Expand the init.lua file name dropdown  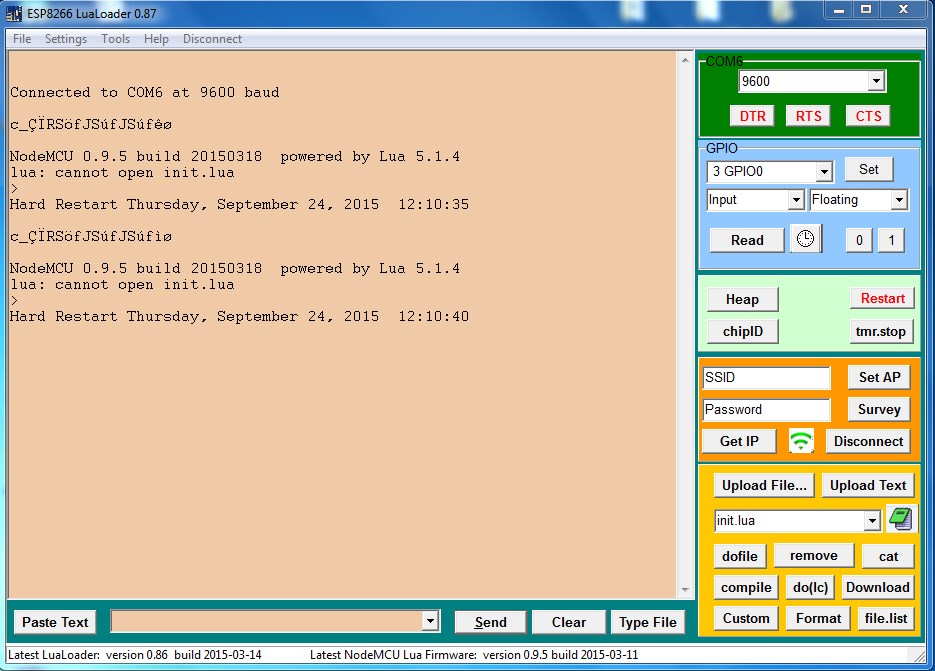[x=872, y=521]
